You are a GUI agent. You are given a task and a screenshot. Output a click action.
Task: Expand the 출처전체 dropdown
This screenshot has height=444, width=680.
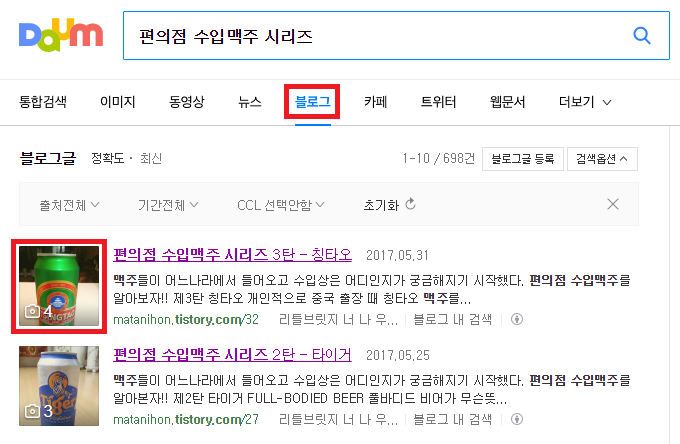tap(69, 205)
